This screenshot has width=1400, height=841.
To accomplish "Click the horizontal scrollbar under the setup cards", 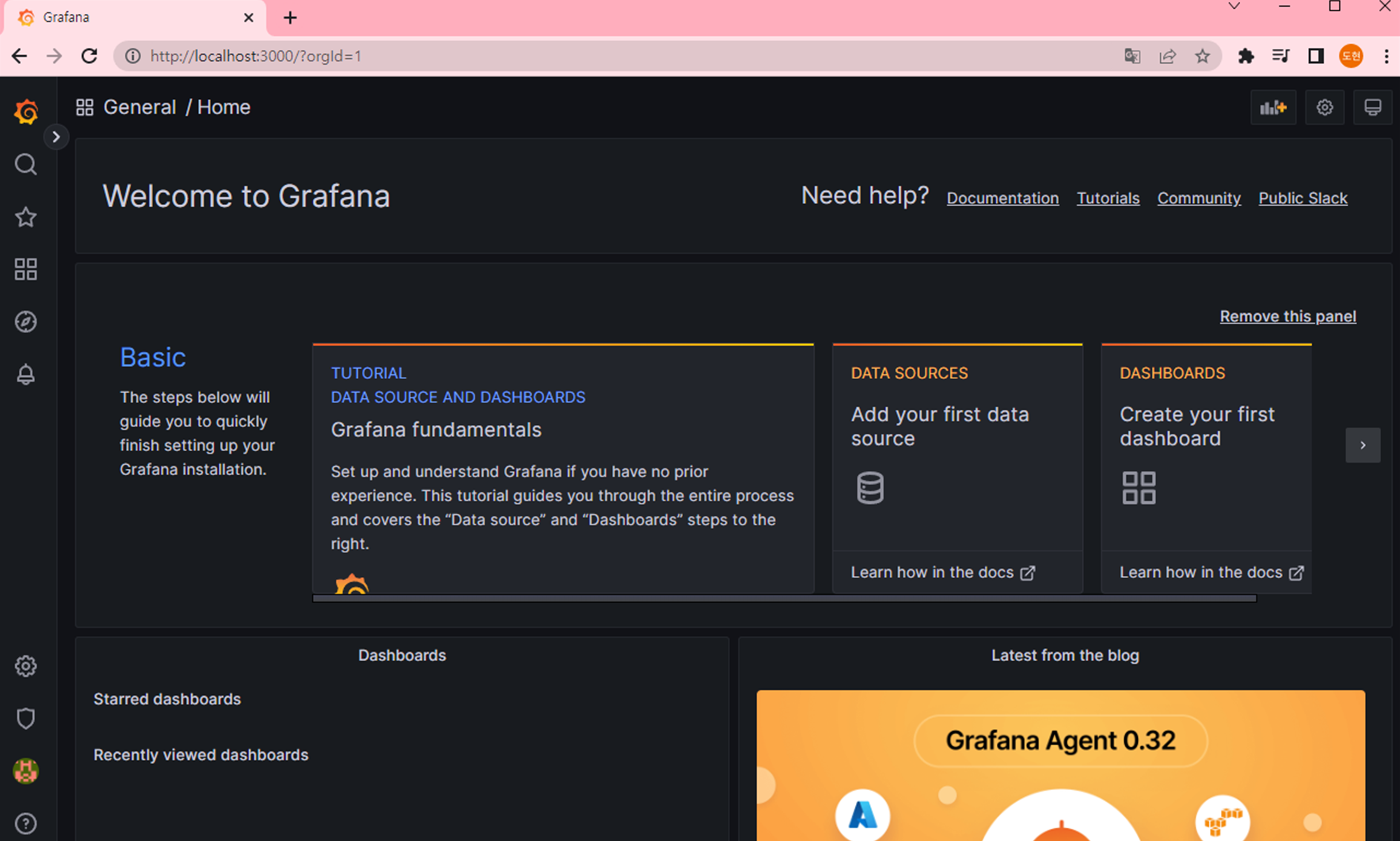I will tap(784, 598).
